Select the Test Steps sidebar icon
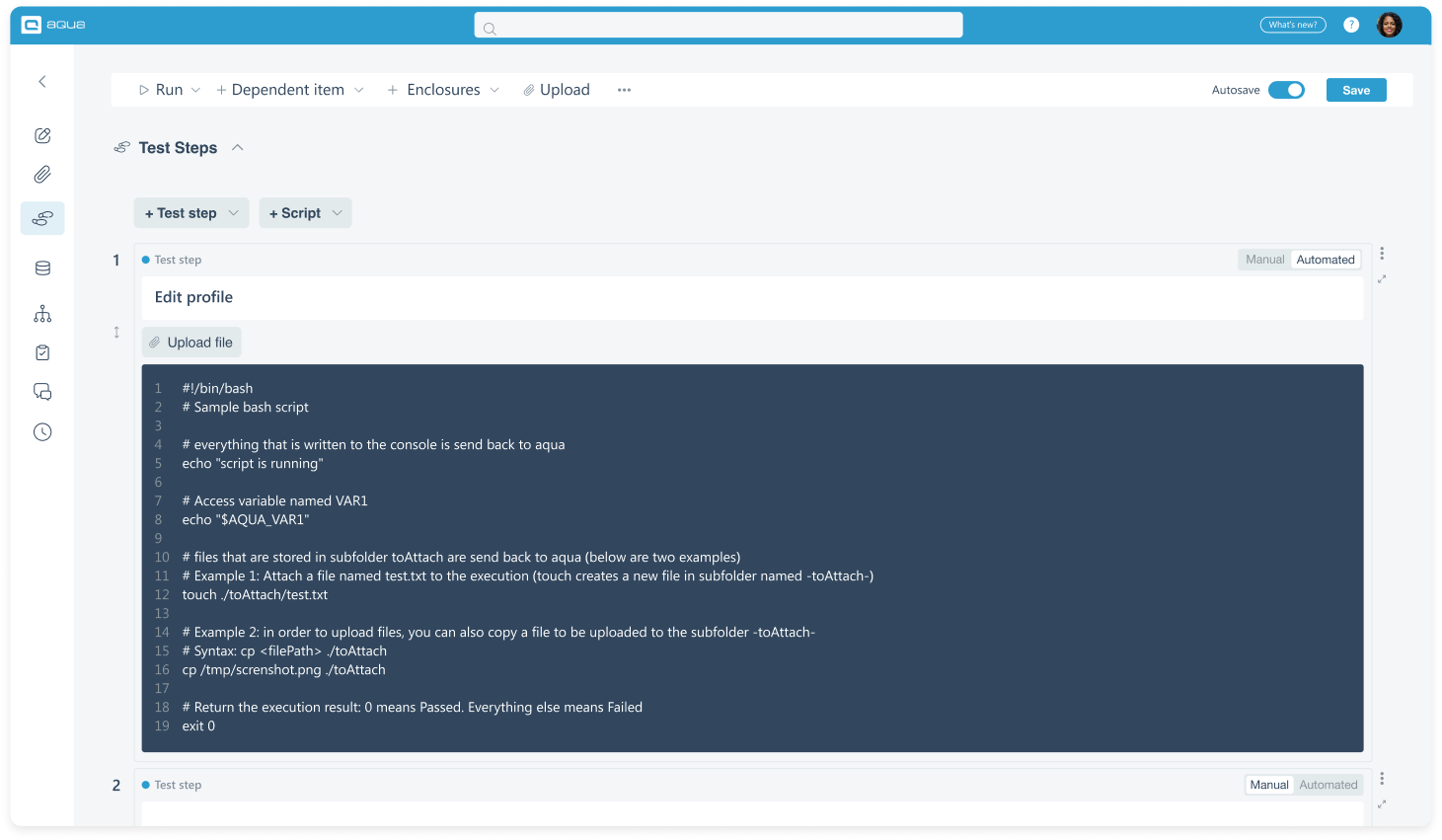1442x840 pixels. [x=41, y=218]
